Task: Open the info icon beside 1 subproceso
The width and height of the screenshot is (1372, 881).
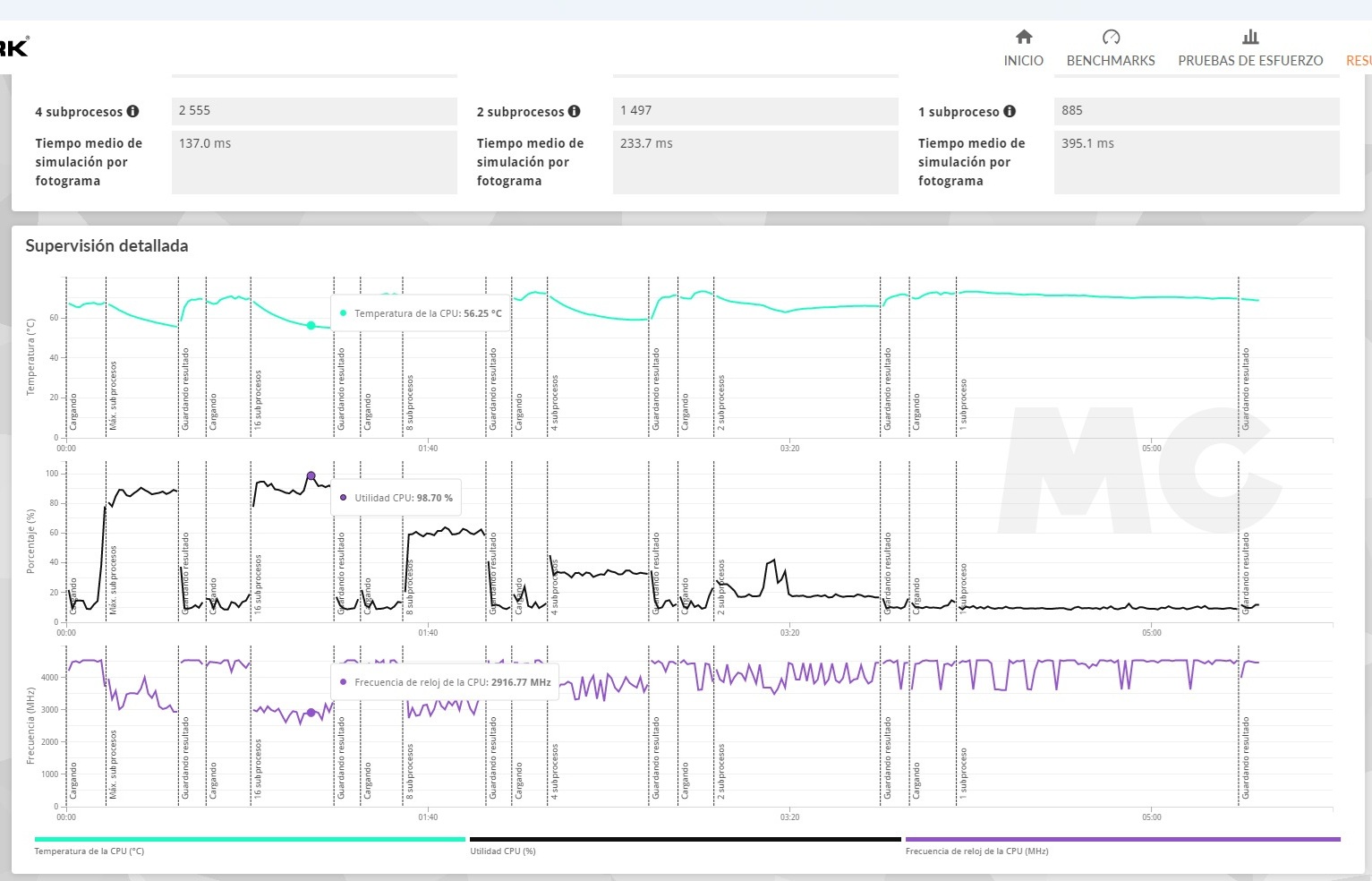Action: 1010,112
